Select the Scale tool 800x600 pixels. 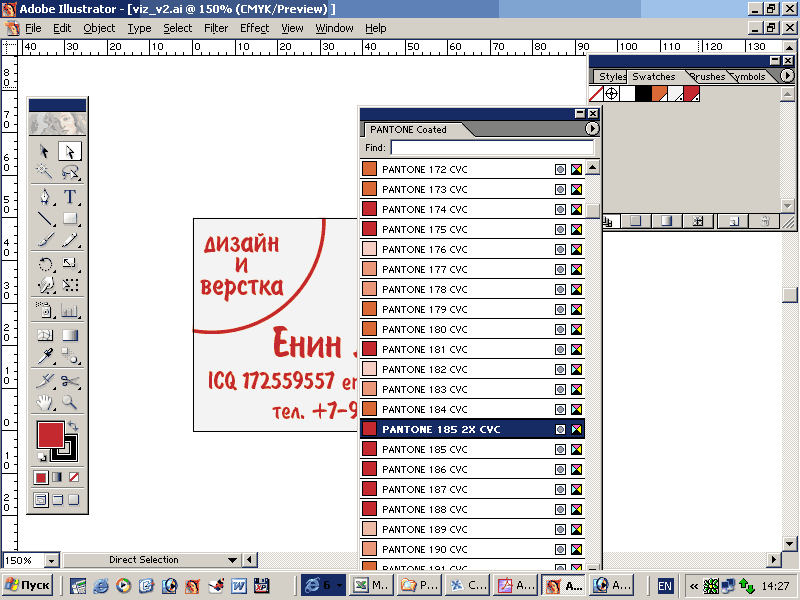coord(70,263)
